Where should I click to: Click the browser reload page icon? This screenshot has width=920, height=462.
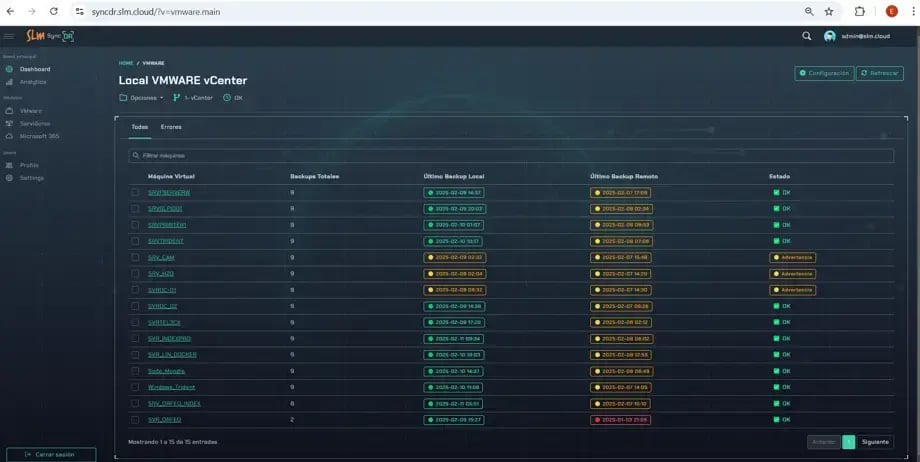click(53, 11)
